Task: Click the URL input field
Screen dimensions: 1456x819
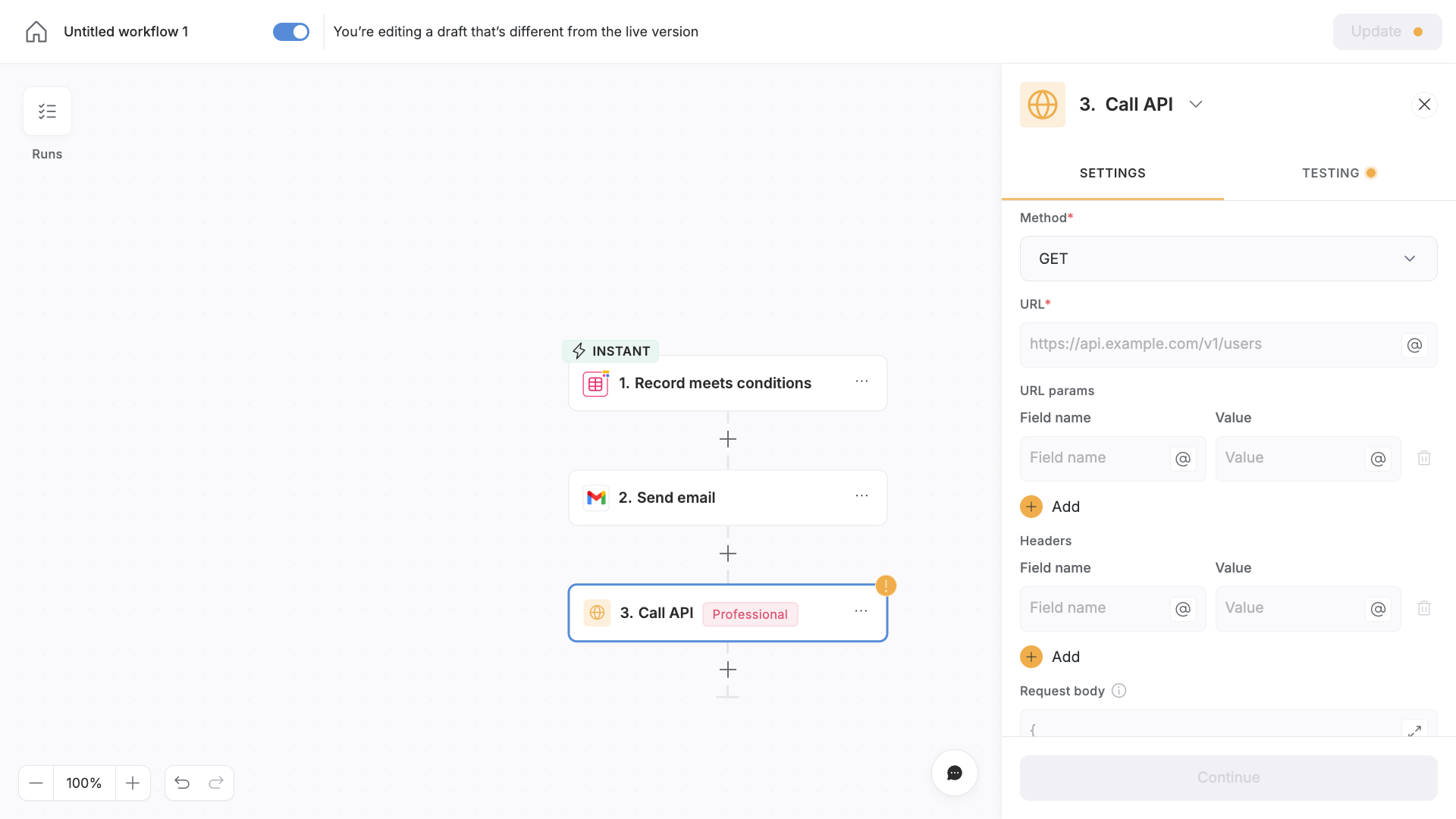Action: click(x=1213, y=344)
